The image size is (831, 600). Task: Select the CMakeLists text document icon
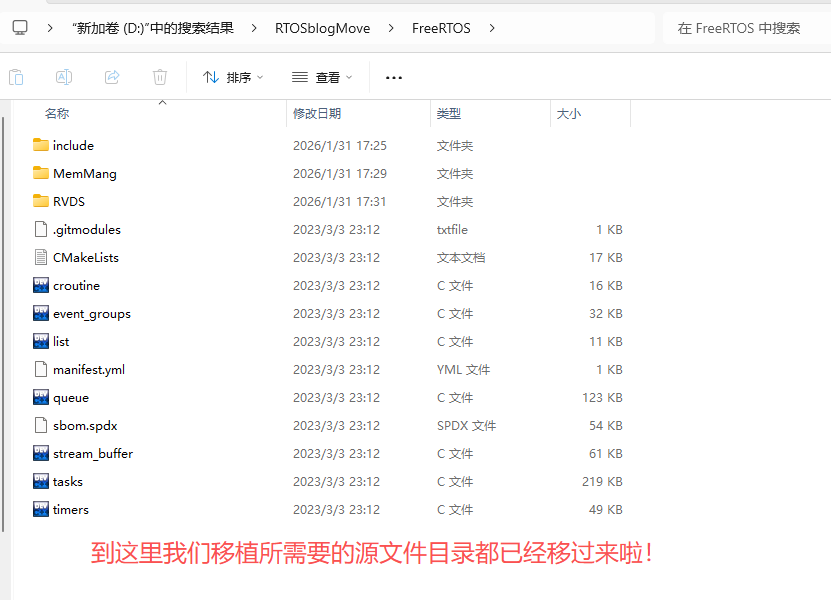[x=41, y=257]
